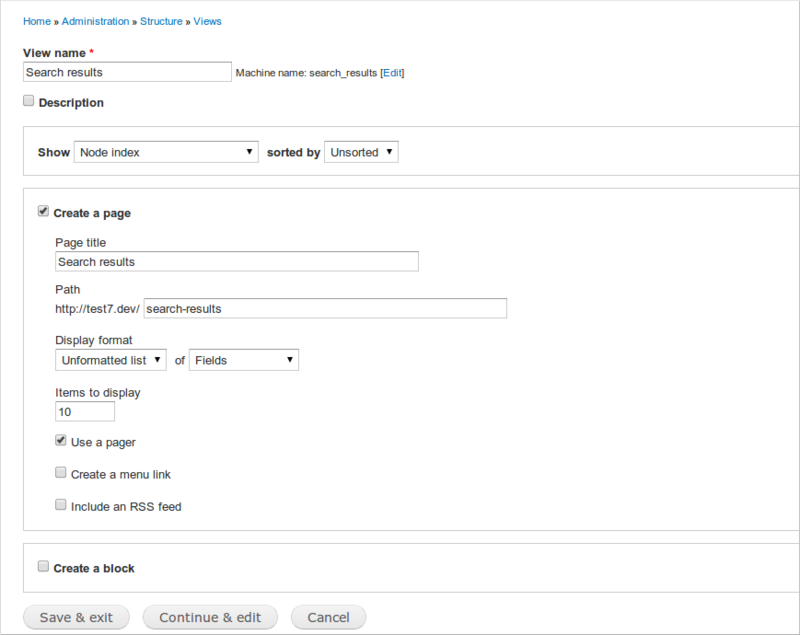
Task: Click the Page title input field
Action: (x=236, y=262)
